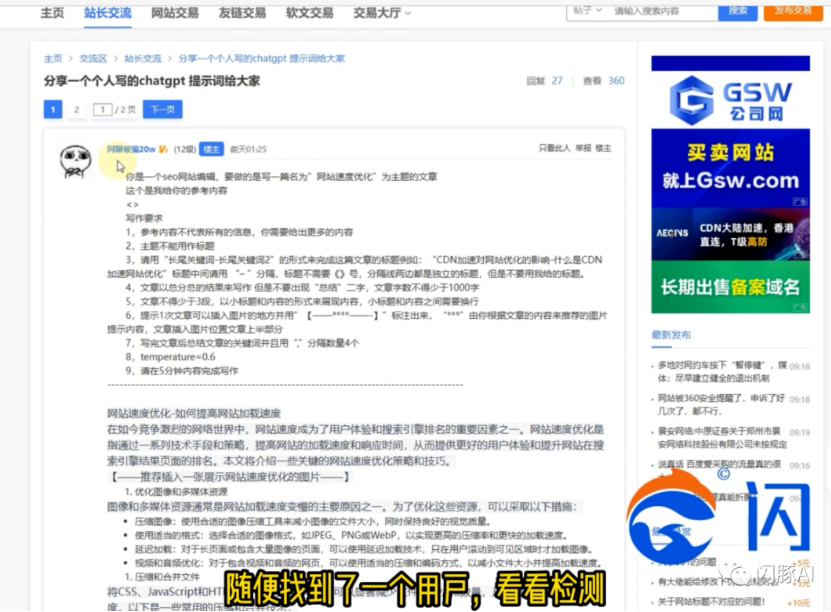
Task: Click the GSW 公司网 logo banner
Action: 730,99
